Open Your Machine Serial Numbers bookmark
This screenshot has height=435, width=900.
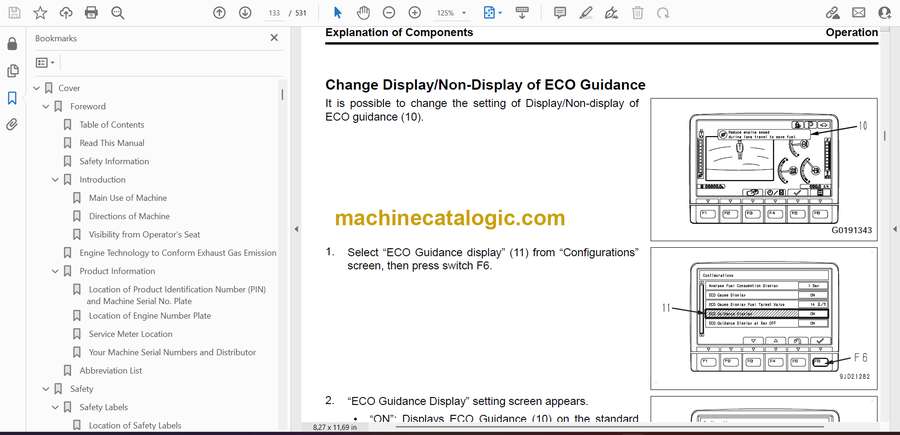pos(172,352)
